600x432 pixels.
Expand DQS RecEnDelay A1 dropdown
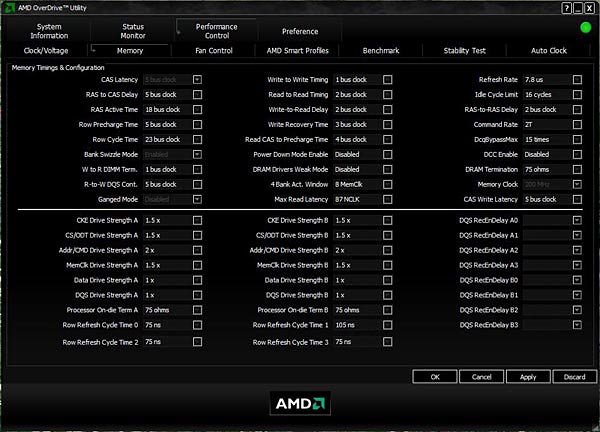(577, 235)
